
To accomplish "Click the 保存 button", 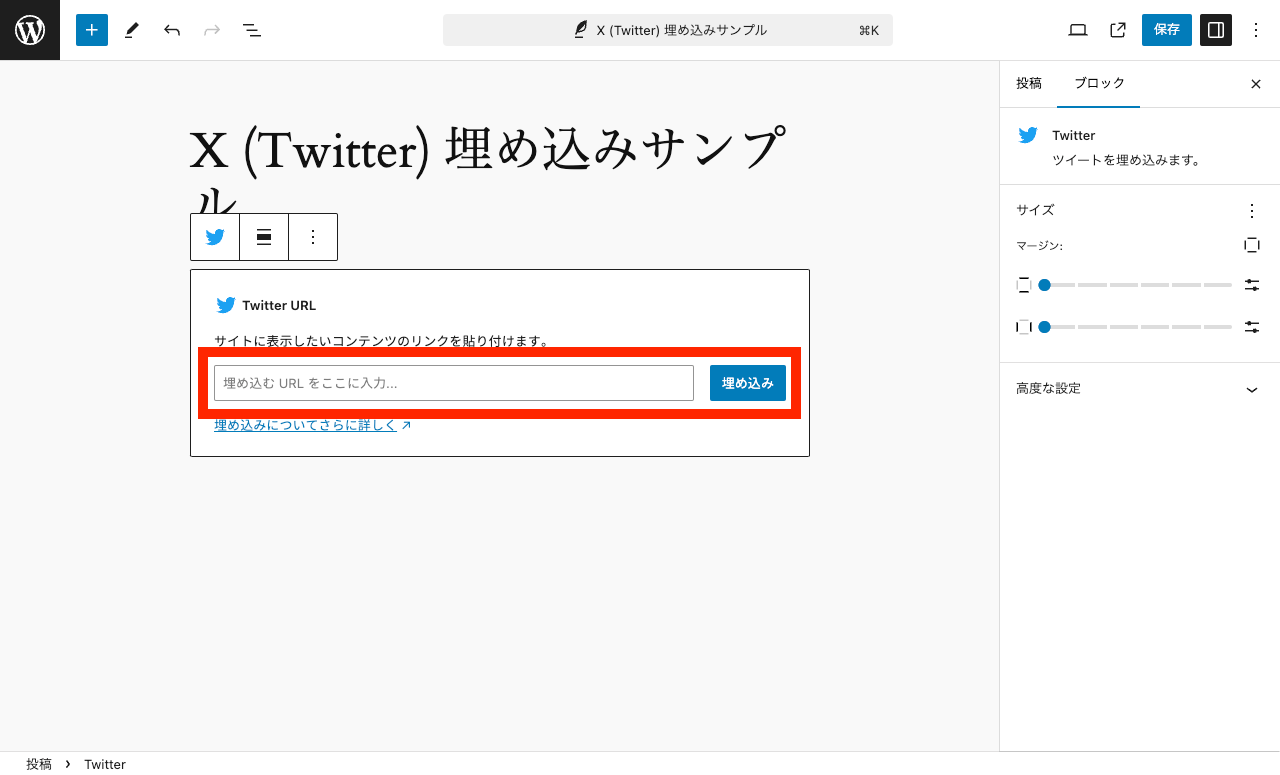I will pos(1167,30).
